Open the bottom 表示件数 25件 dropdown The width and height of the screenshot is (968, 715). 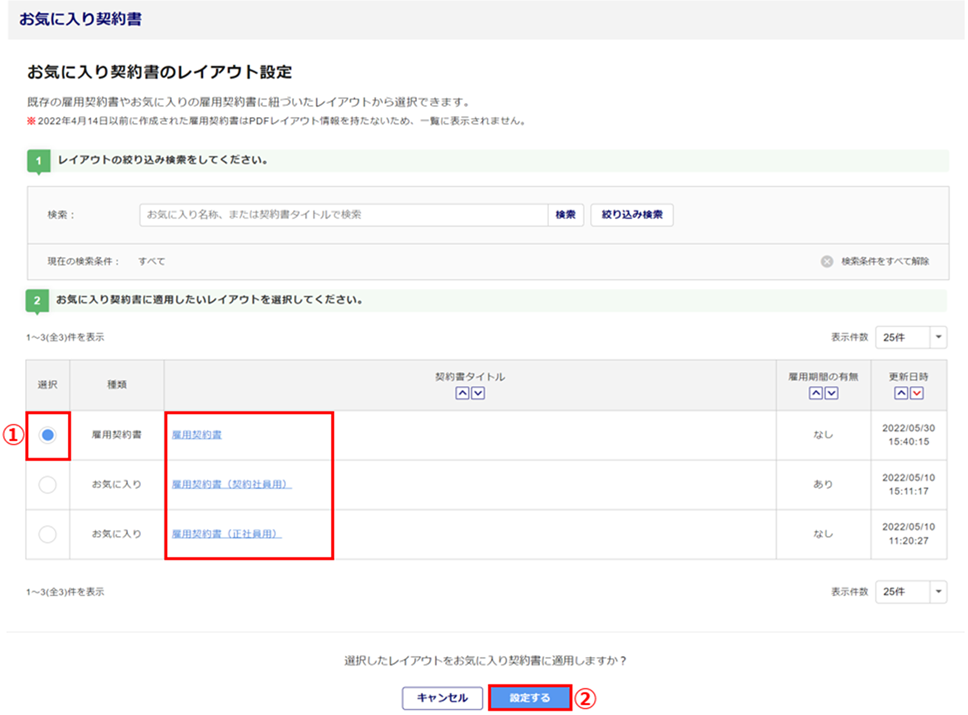(x=910, y=592)
